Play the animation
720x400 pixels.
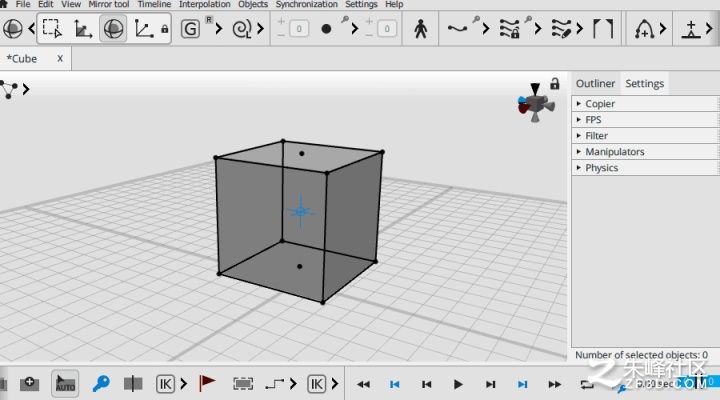point(458,384)
